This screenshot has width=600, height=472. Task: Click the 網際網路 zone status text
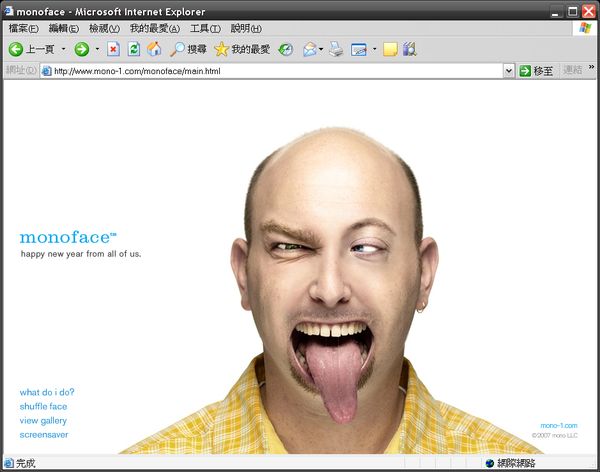(x=516, y=464)
